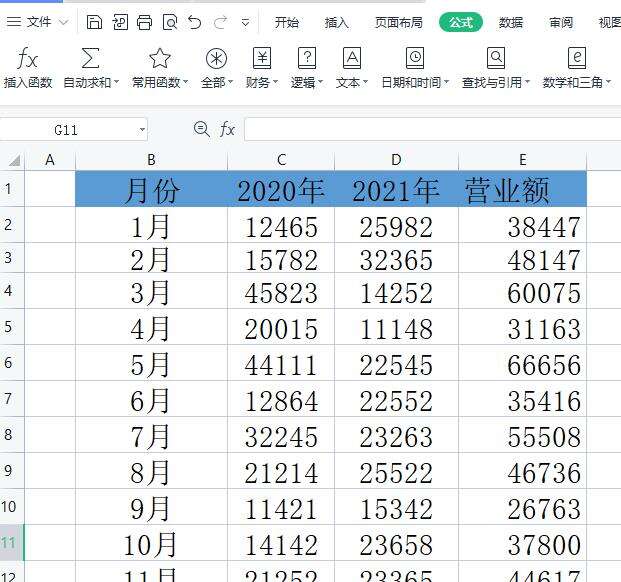Screen dimensions: 621x582
Task: Open the Financial functions yen icon
Action: click(262, 58)
